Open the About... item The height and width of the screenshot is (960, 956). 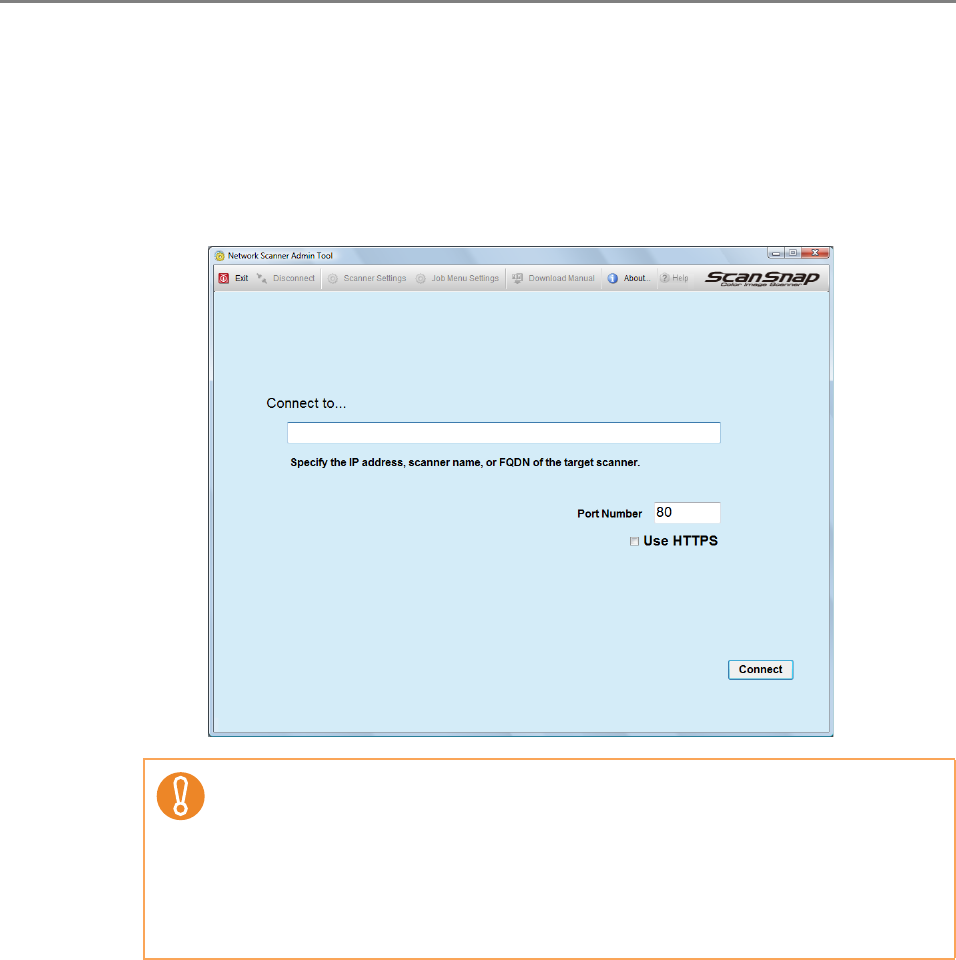(637, 278)
